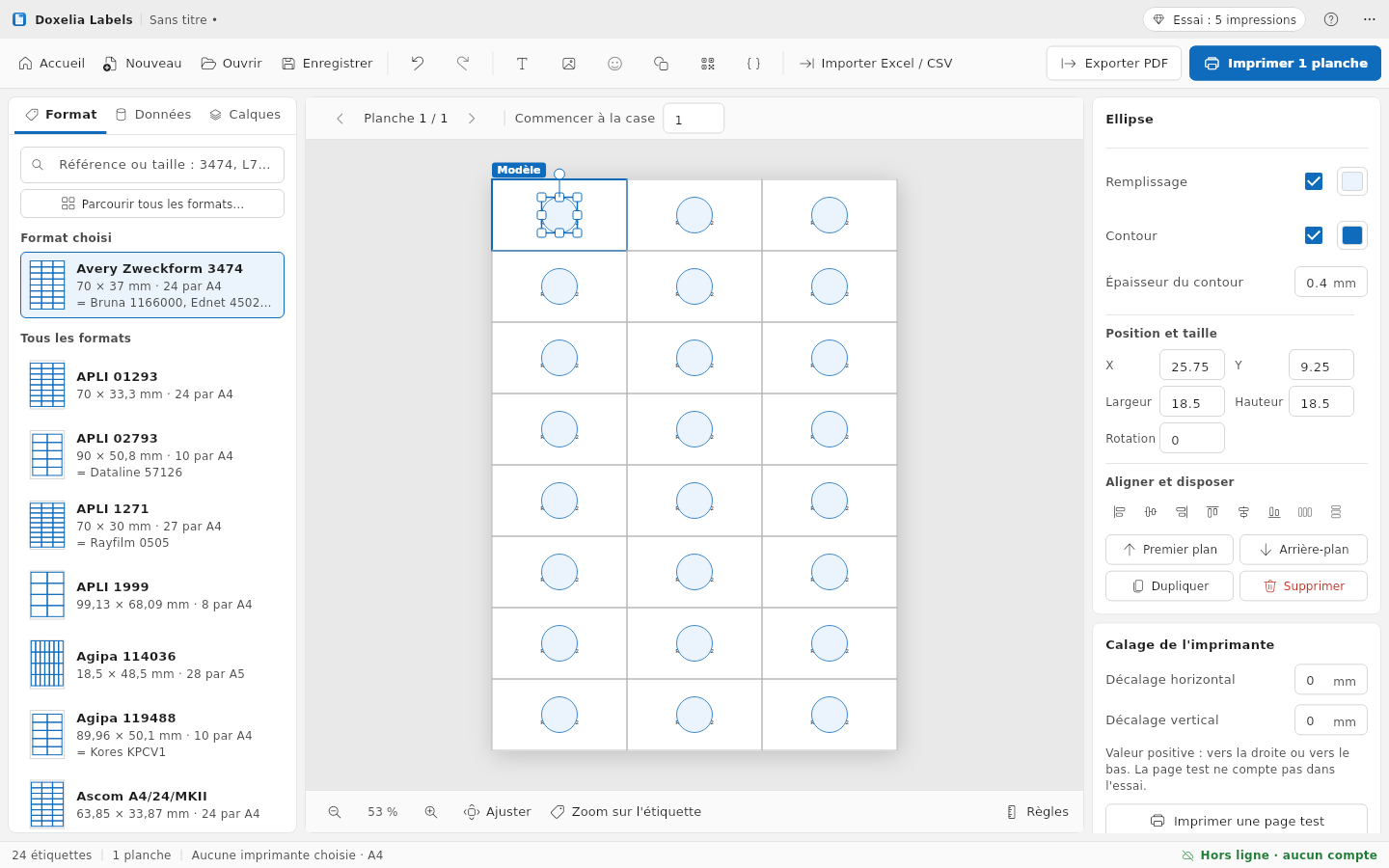The width and height of the screenshot is (1389, 868).
Task: Switch to the Données tab
Action: coord(153,115)
